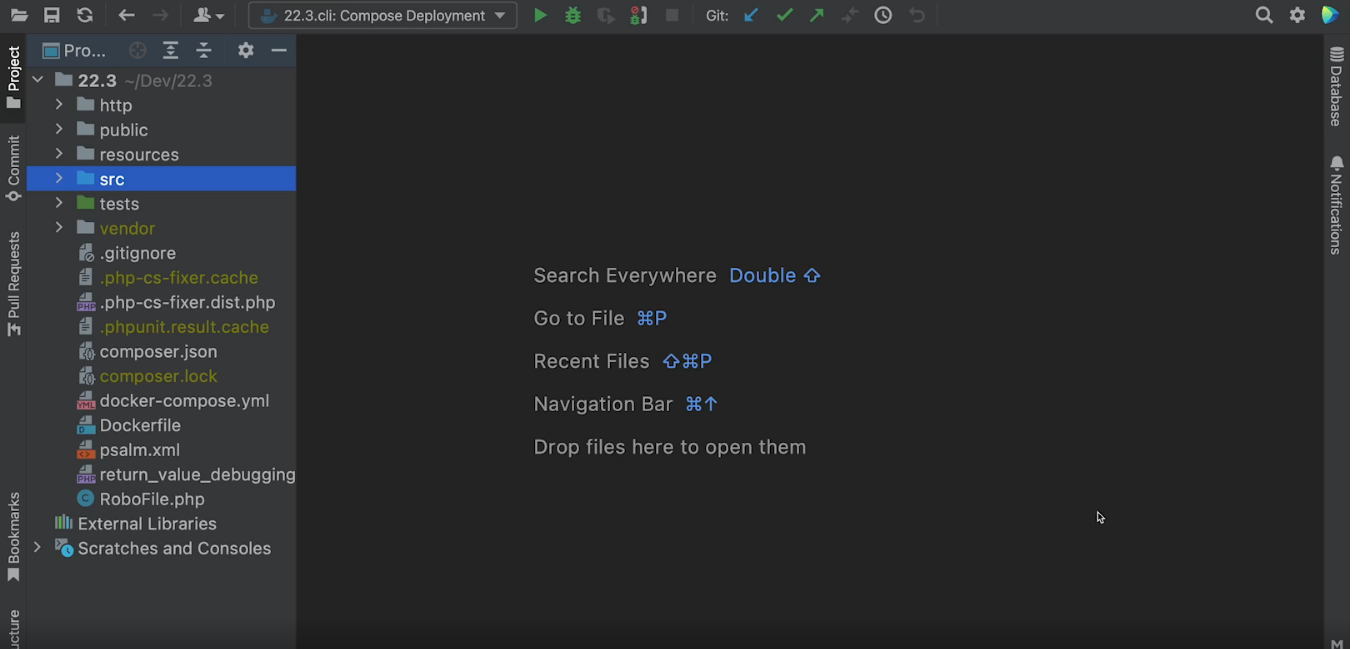Push commits using the green Git arrow
The width and height of the screenshot is (1354, 649).
(817, 15)
